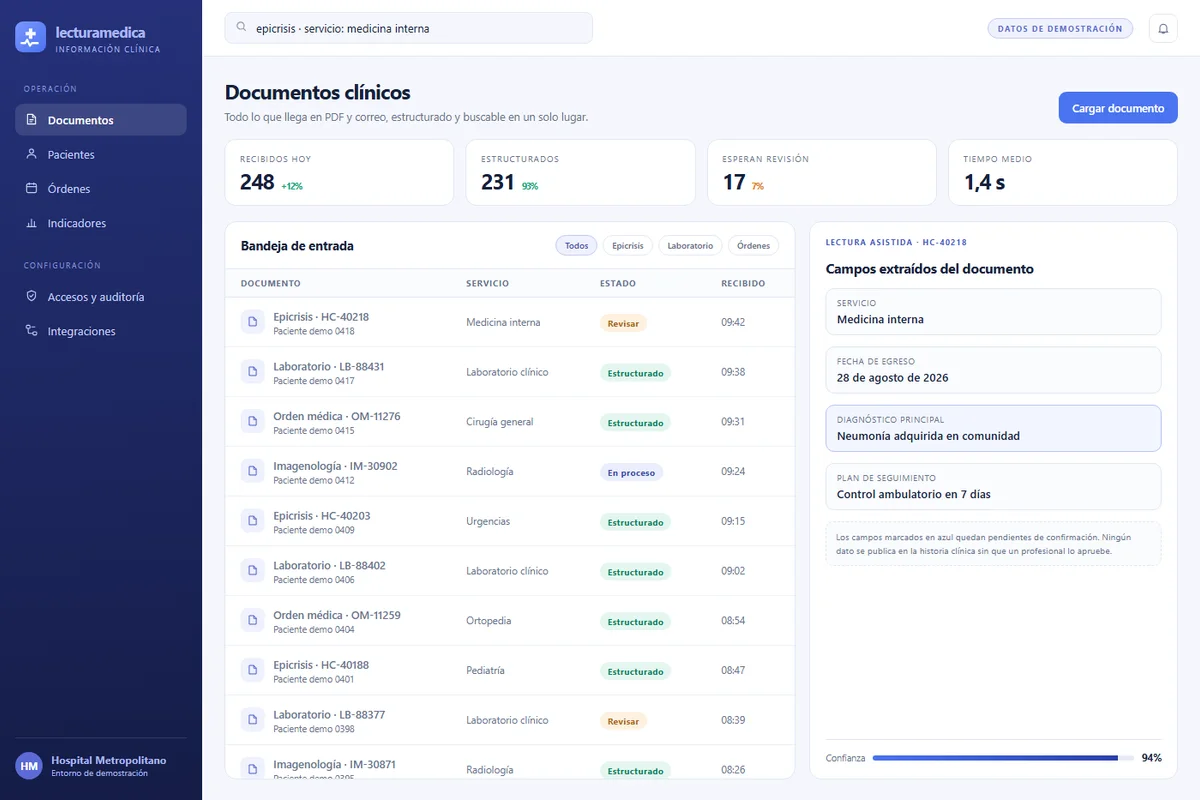Click the Accesos y auditoría shield icon
The image size is (1200, 800).
31,297
